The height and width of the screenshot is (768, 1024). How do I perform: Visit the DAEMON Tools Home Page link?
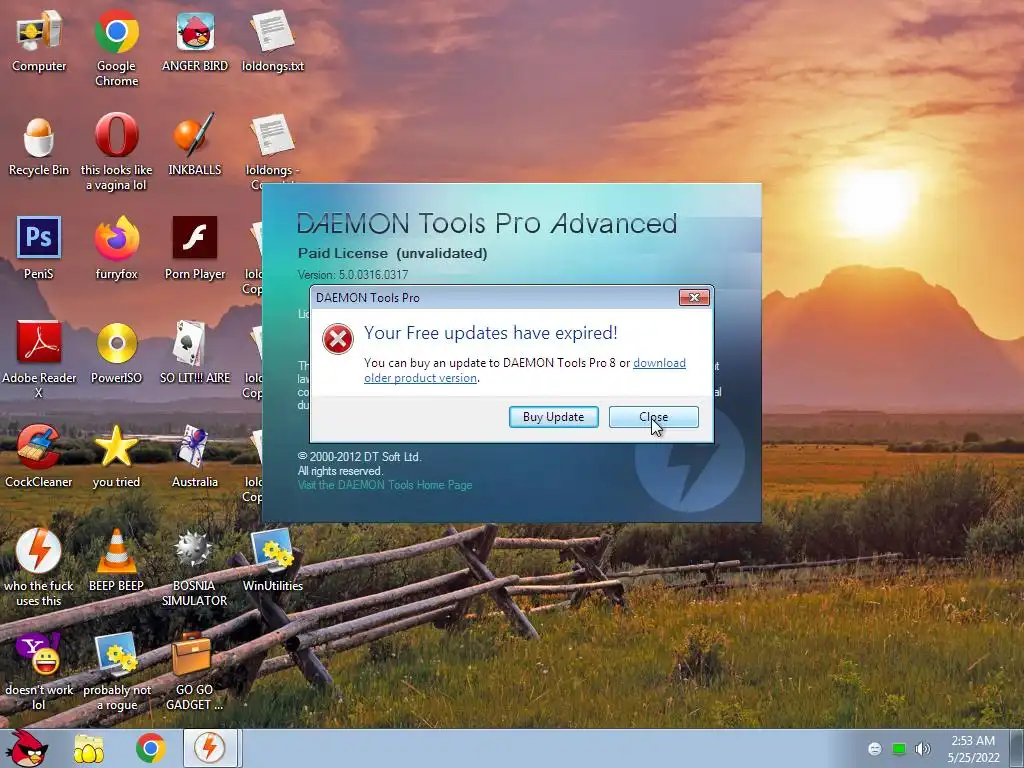point(385,485)
